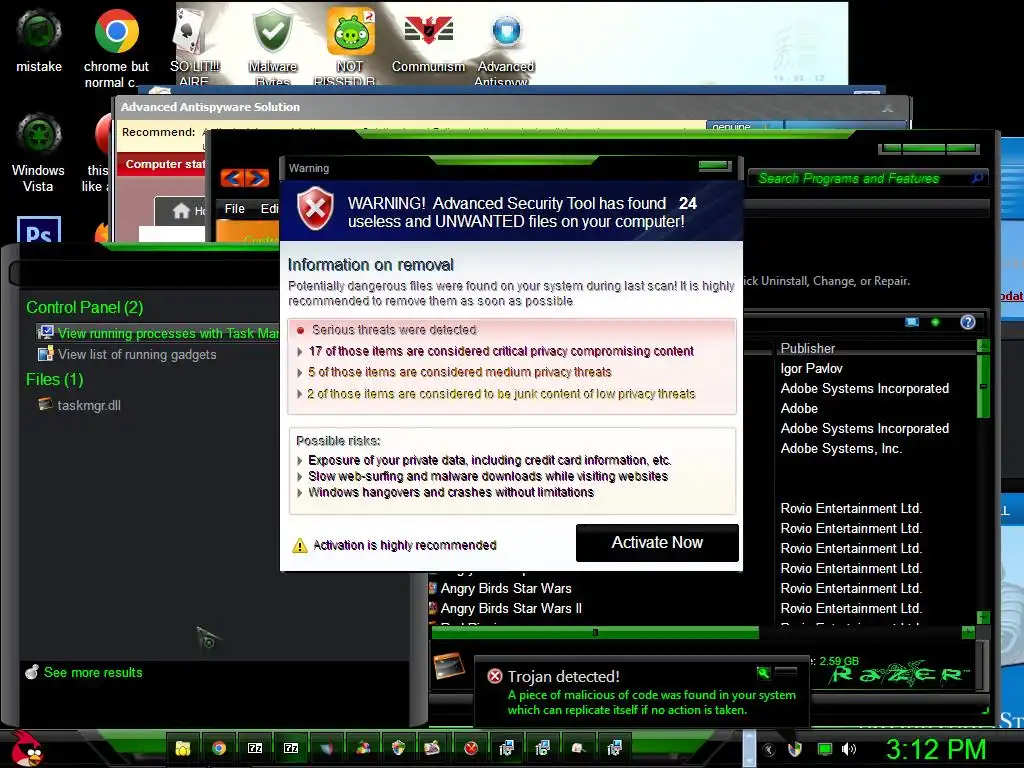Select the Igor Pavlov publisher row

pos(811,368)
